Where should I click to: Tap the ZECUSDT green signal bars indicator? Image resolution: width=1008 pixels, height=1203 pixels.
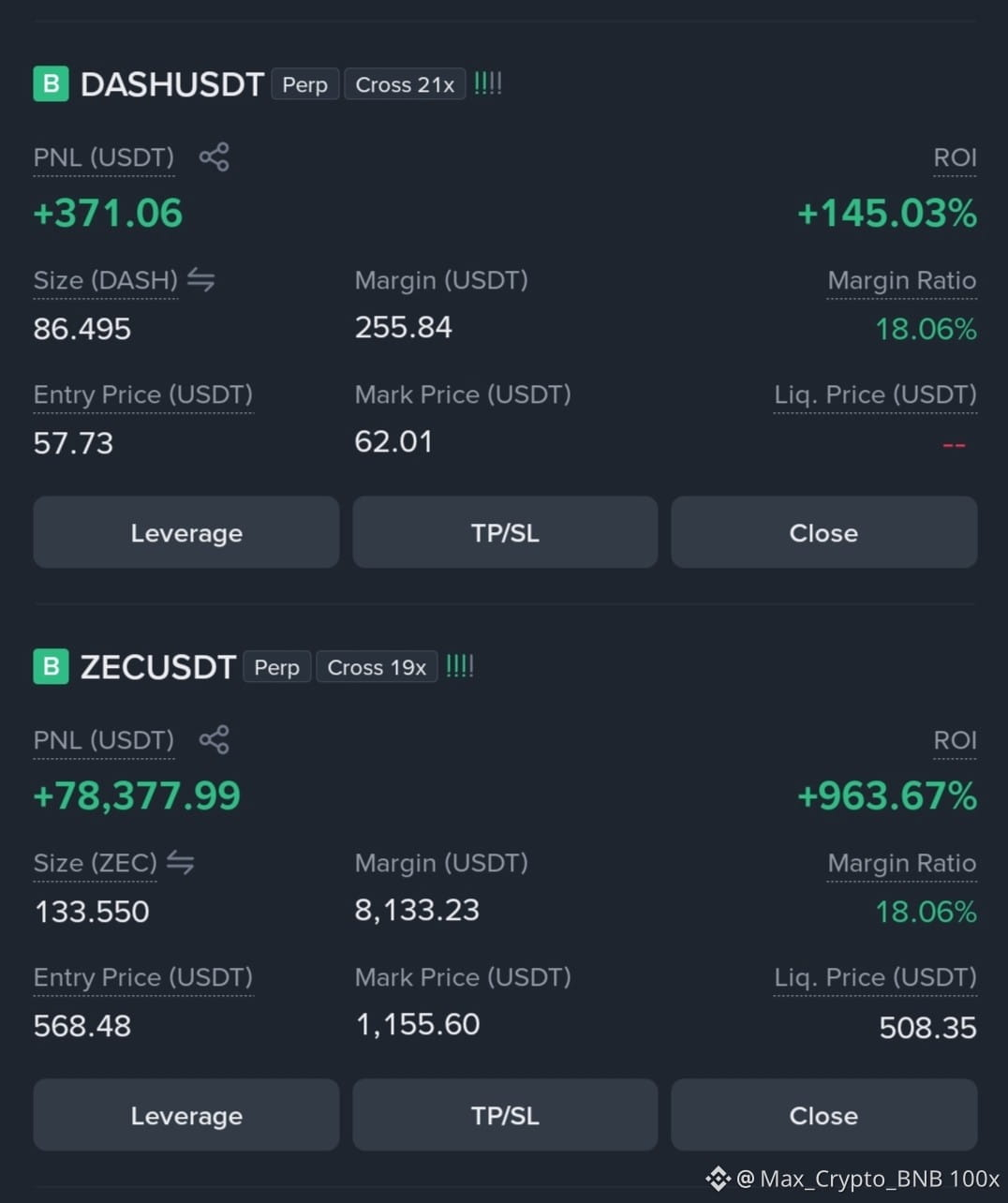pos(459,666)
